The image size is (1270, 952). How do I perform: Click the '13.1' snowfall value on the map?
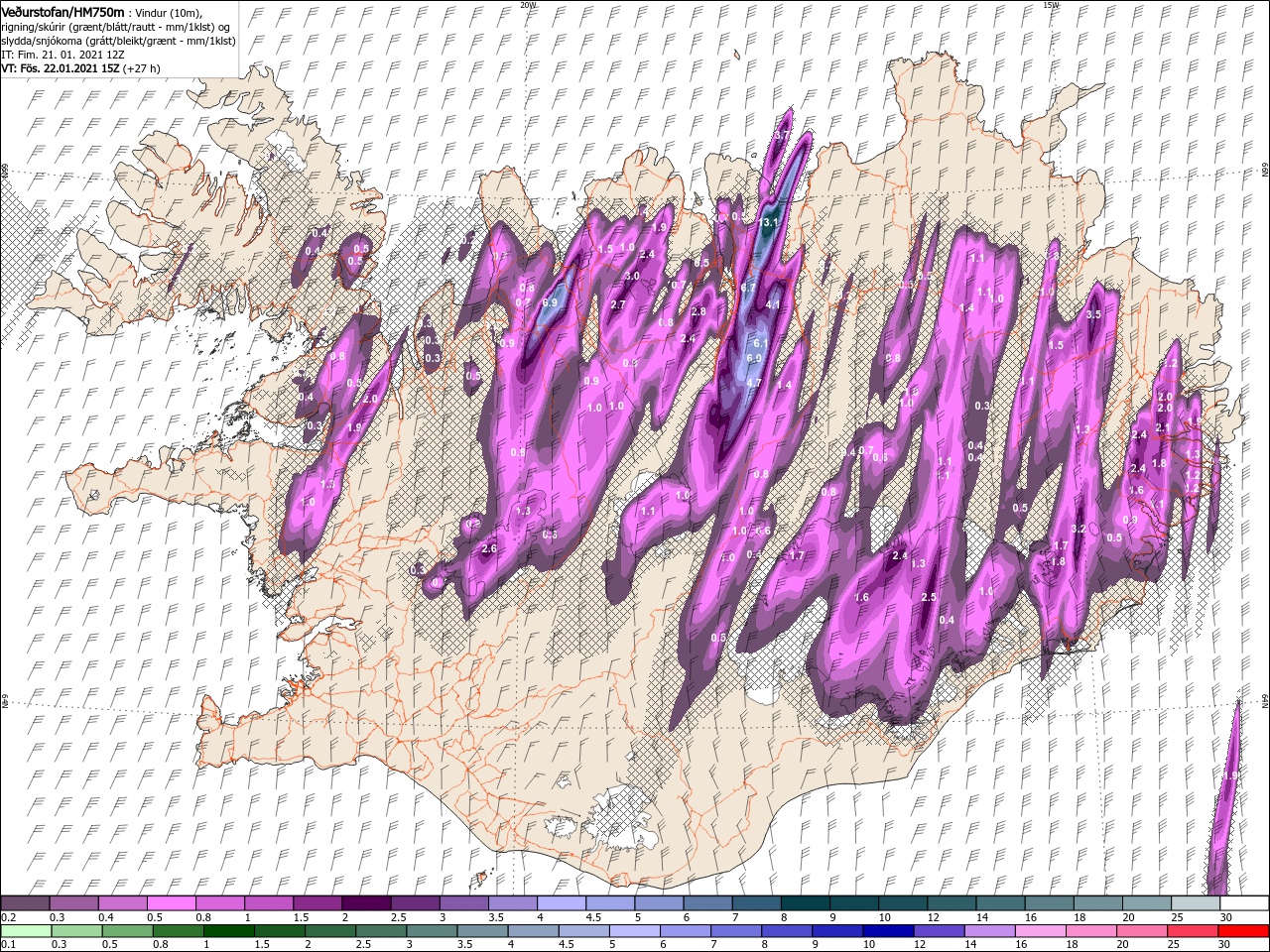pos(768,223)
